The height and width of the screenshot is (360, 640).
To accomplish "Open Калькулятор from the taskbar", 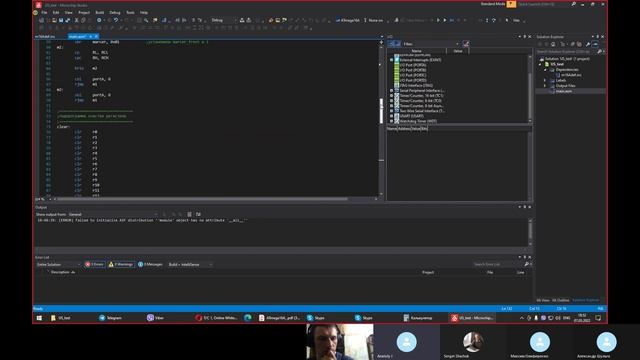I will coord(418,318).
